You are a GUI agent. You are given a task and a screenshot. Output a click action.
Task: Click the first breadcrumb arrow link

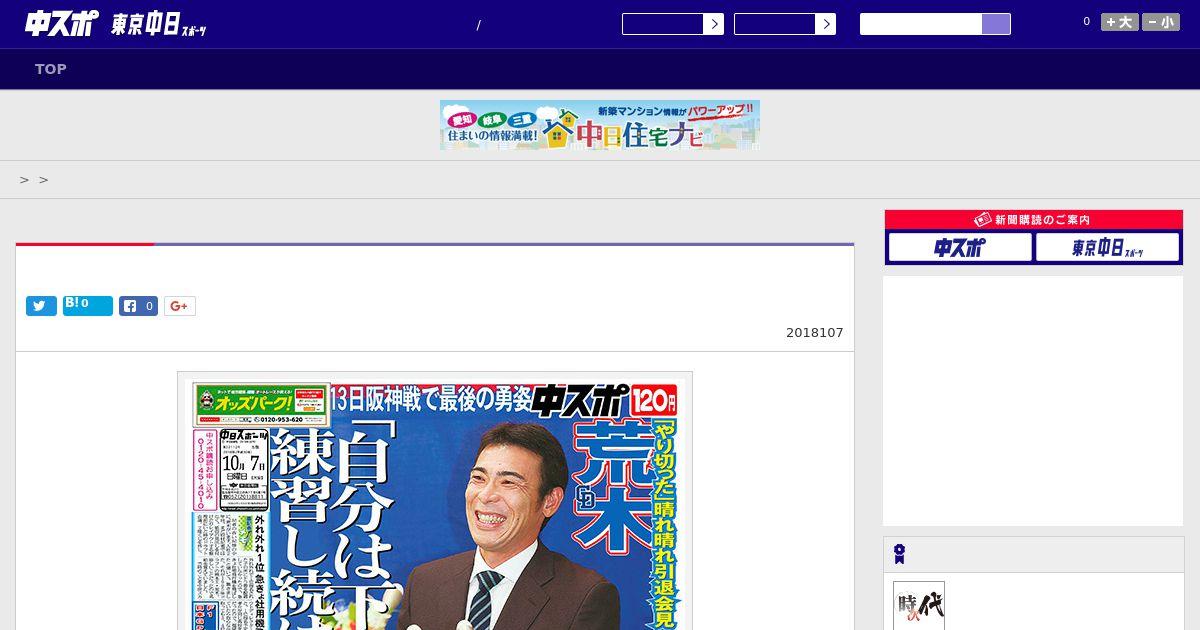click(25, 180)
